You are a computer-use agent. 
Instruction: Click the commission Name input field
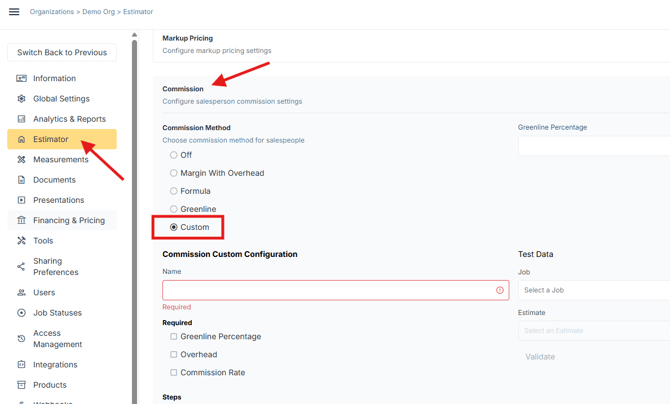328,290
